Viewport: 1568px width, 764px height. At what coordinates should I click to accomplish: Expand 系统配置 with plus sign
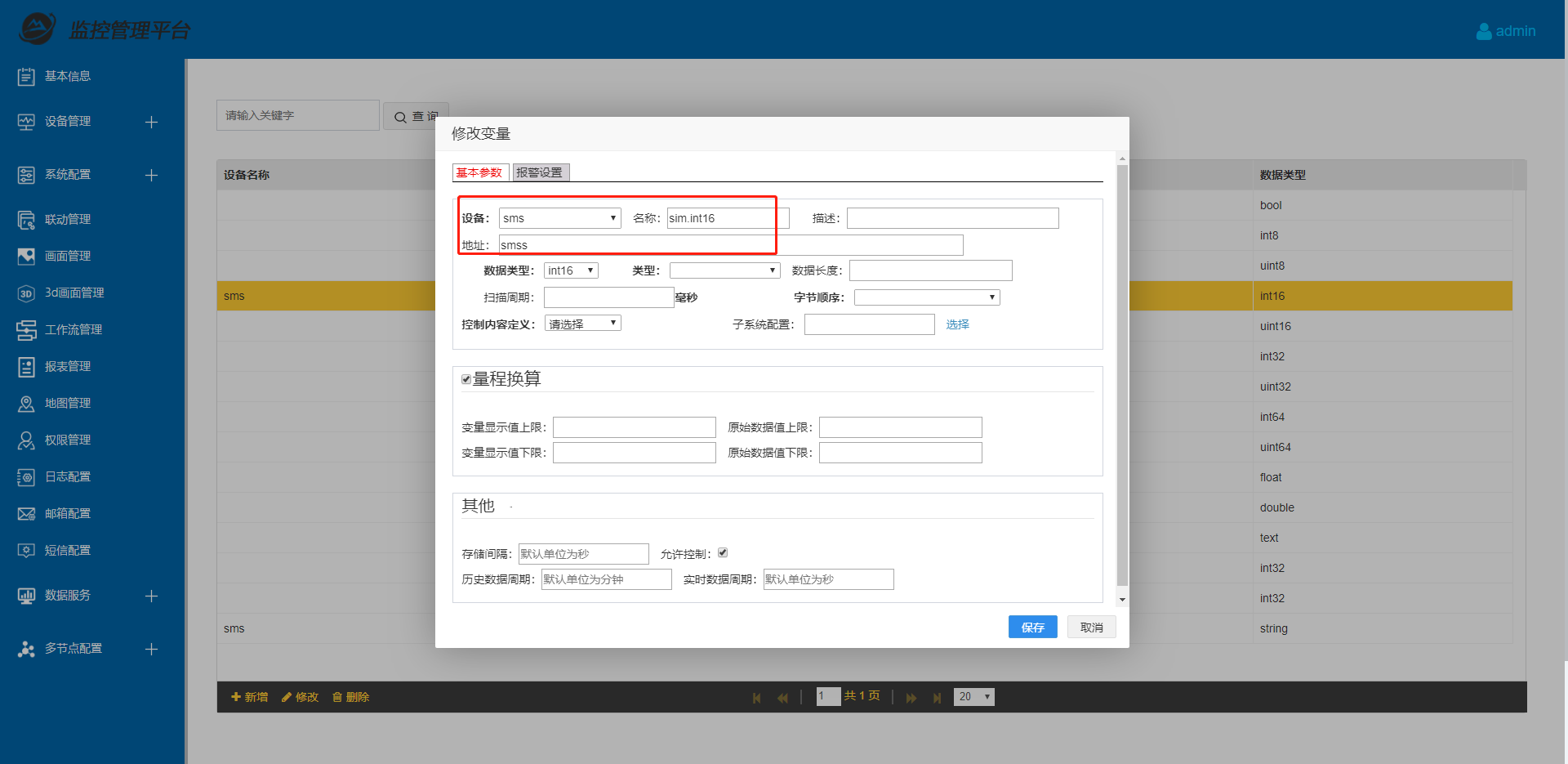[x=151, y=175]
